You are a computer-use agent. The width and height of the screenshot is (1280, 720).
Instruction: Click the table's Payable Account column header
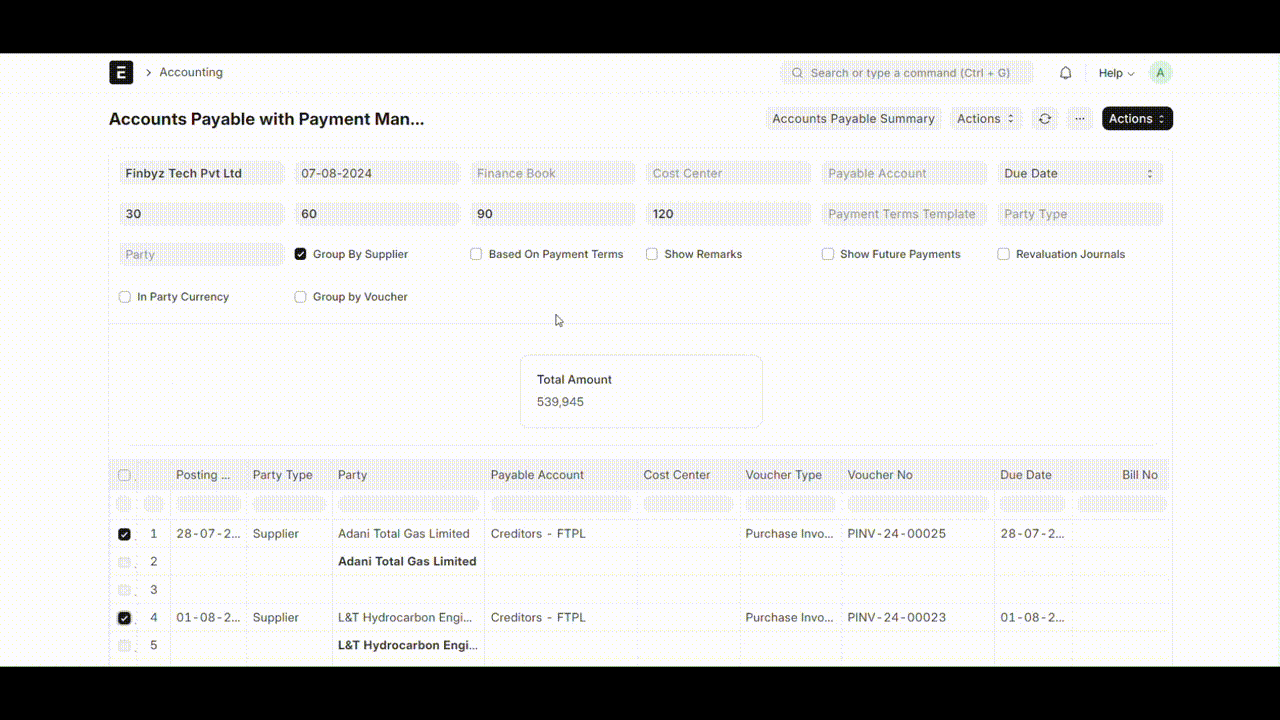coord(561,475)
